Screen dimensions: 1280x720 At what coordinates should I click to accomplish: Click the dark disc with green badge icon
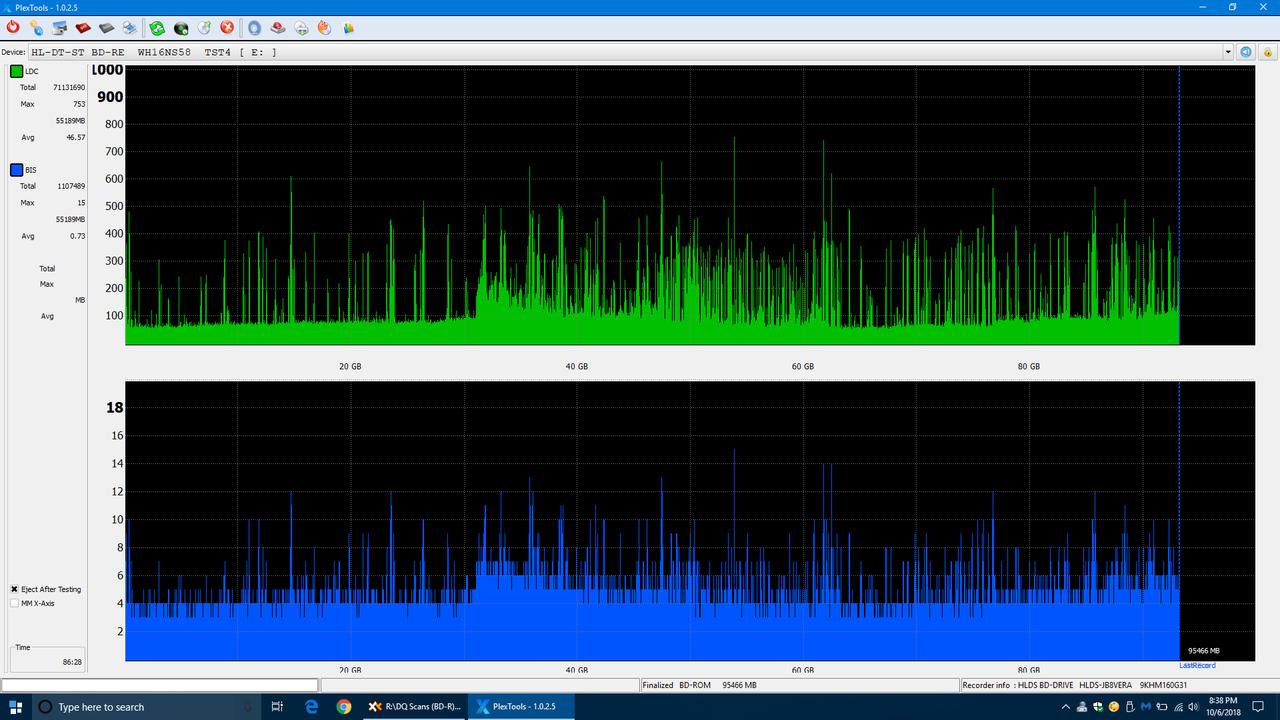coord(181,28)
